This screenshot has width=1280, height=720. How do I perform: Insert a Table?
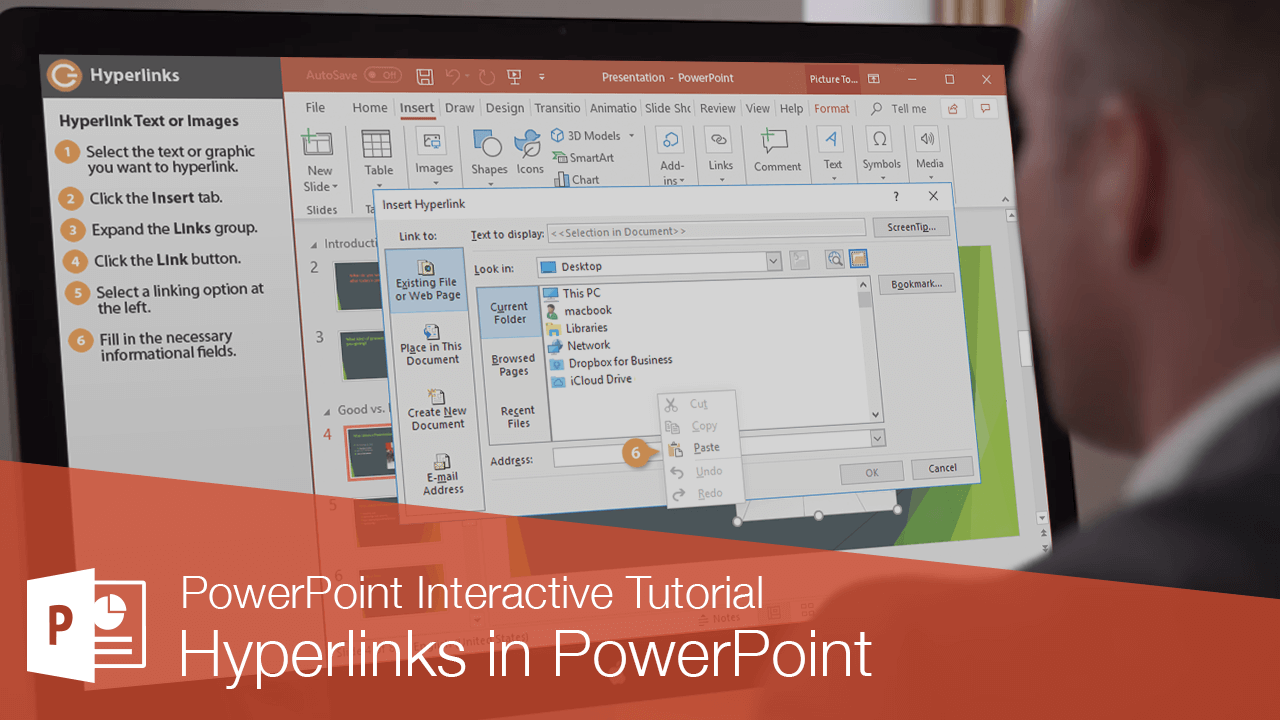[x=377, y=152]
